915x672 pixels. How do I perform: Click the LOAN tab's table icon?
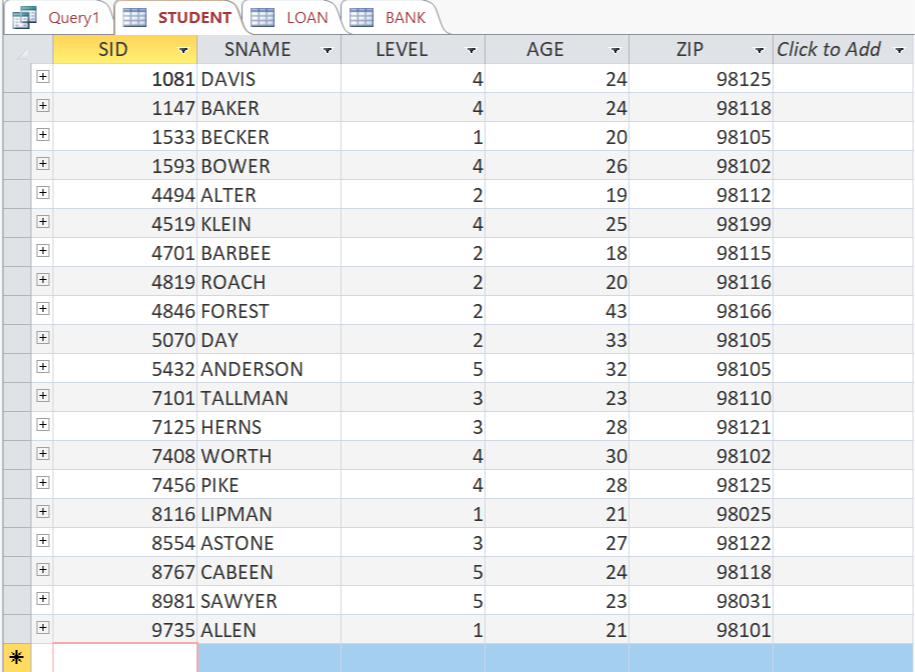[x=262, y=18]
